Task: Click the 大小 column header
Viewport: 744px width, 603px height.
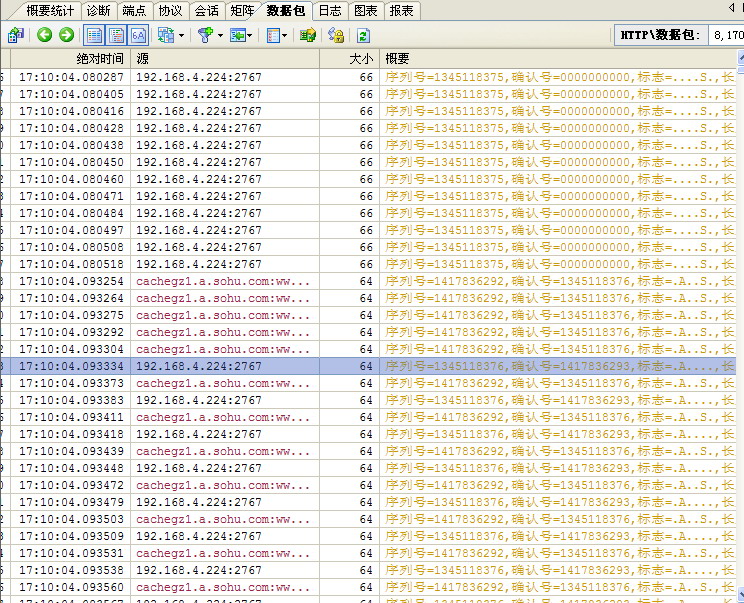Action: [x=360, y=59]
